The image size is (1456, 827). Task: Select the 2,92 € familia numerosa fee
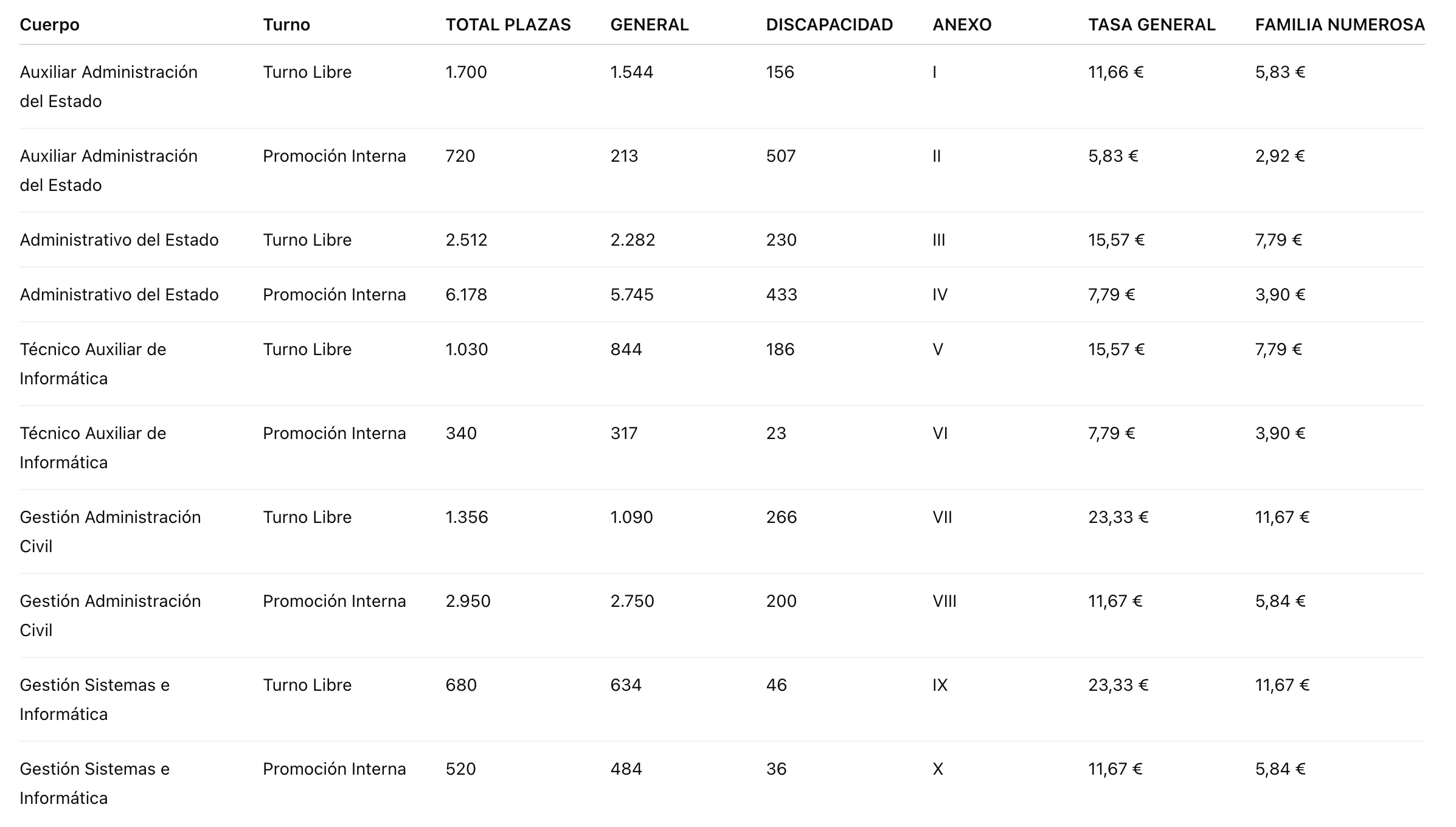(x=1280, y=156)
